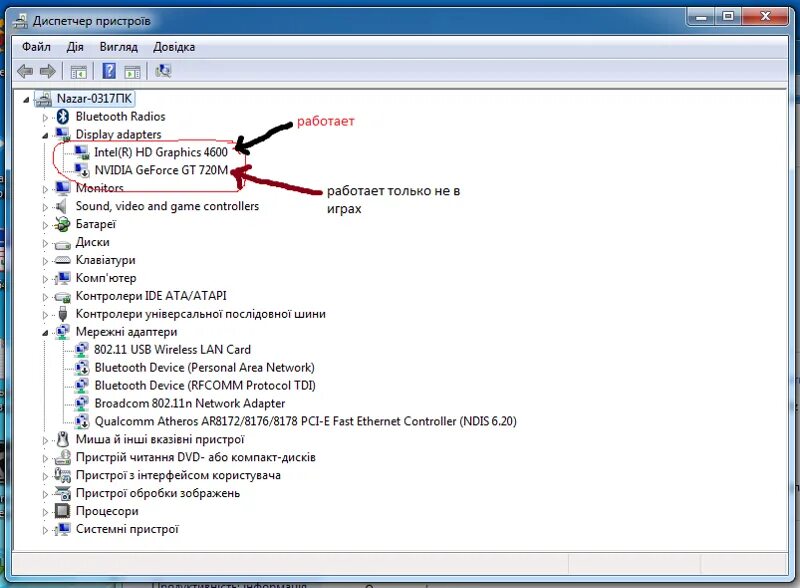Select Контролери IDE ATA/ATAPI label
The height and width of the screenshot is (588, 800).
click(x=151, y=296)
